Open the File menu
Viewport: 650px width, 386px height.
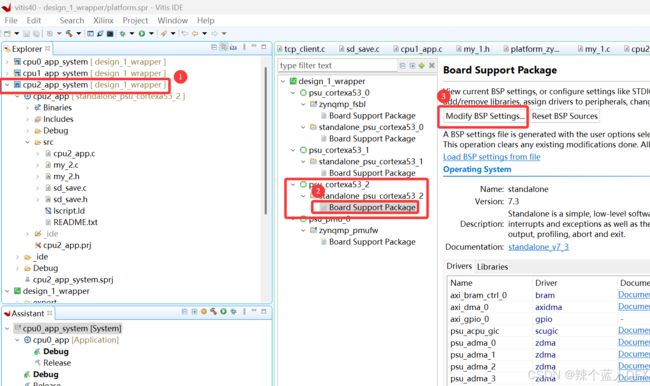11,21
